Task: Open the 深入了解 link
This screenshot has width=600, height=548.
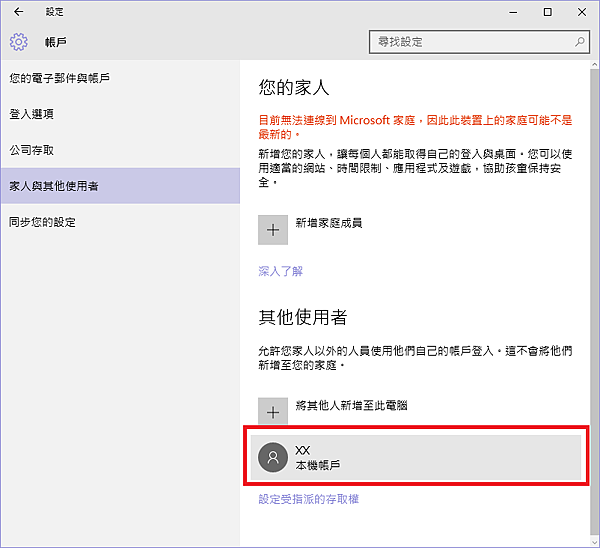Action: click(280, 271)
